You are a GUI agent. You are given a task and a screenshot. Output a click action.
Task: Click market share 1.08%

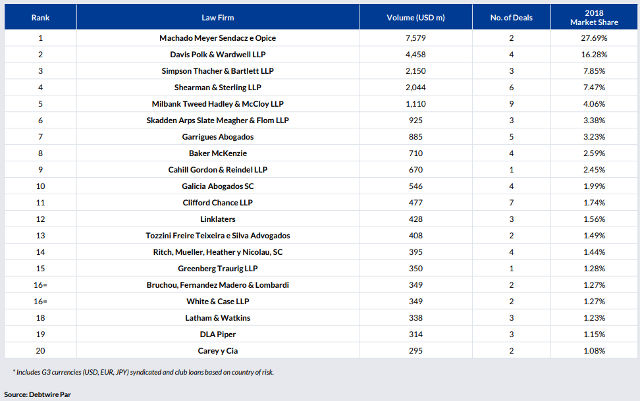594,351
